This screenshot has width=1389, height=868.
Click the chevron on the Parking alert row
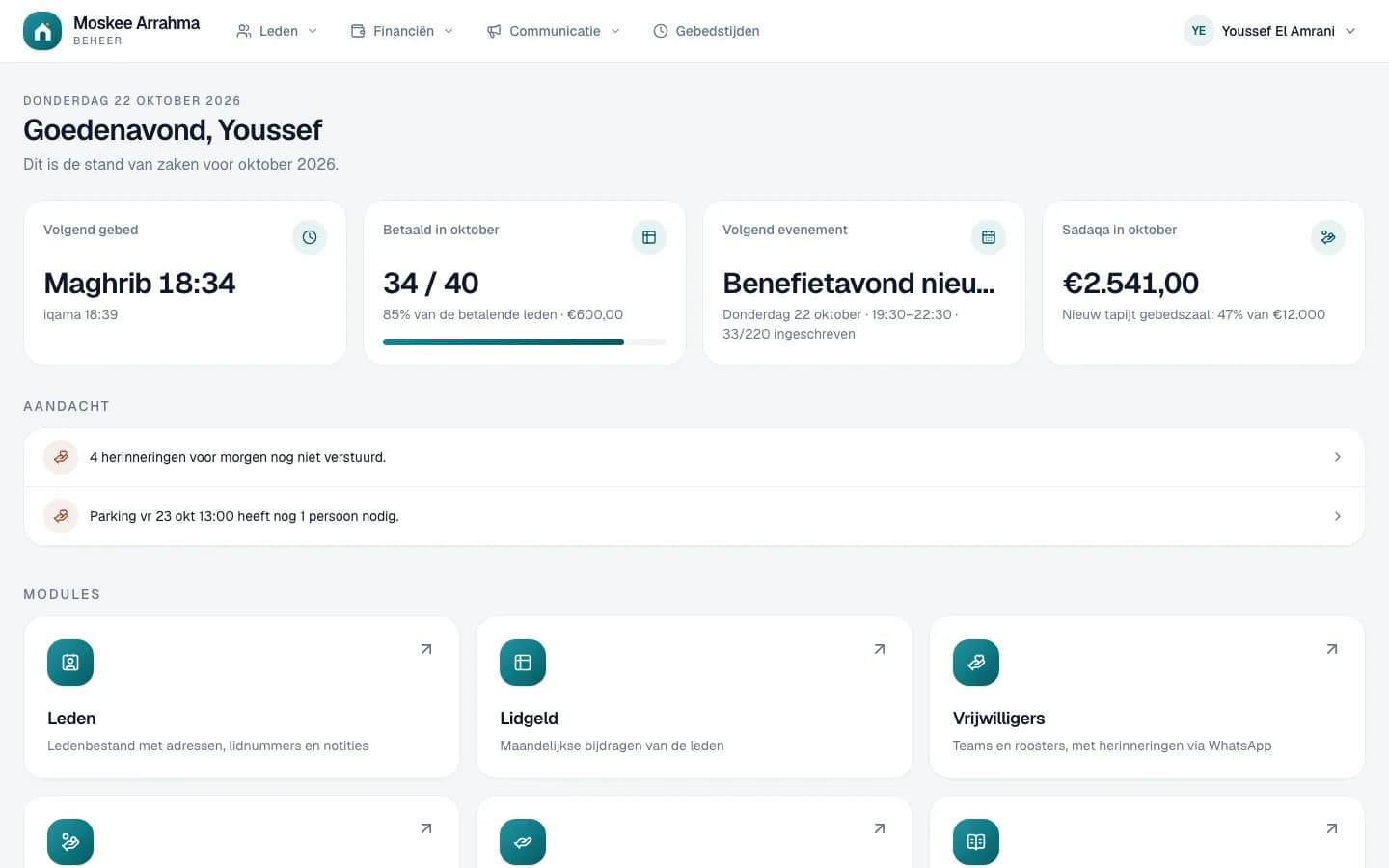[x=1338, y=516]
